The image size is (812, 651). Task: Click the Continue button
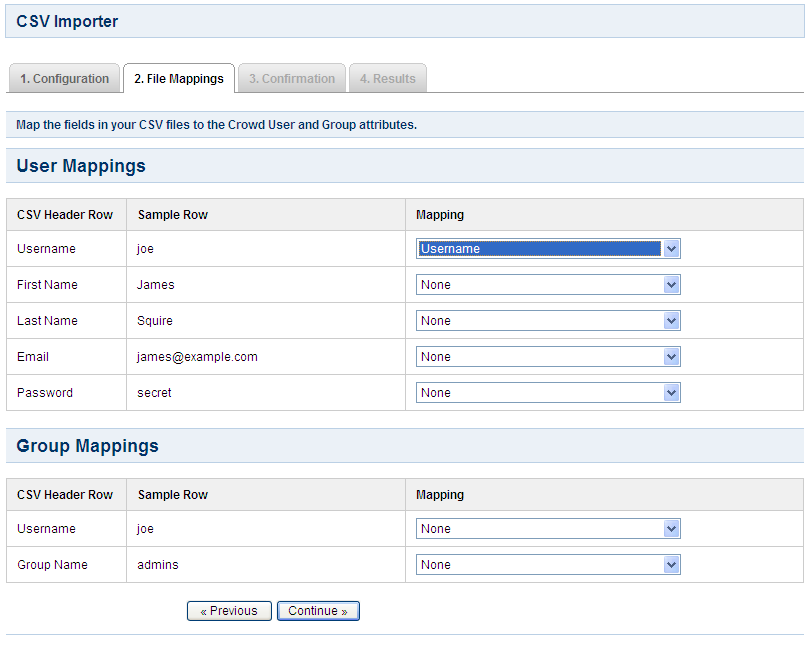pyautogui.click(x=318, y=611)
